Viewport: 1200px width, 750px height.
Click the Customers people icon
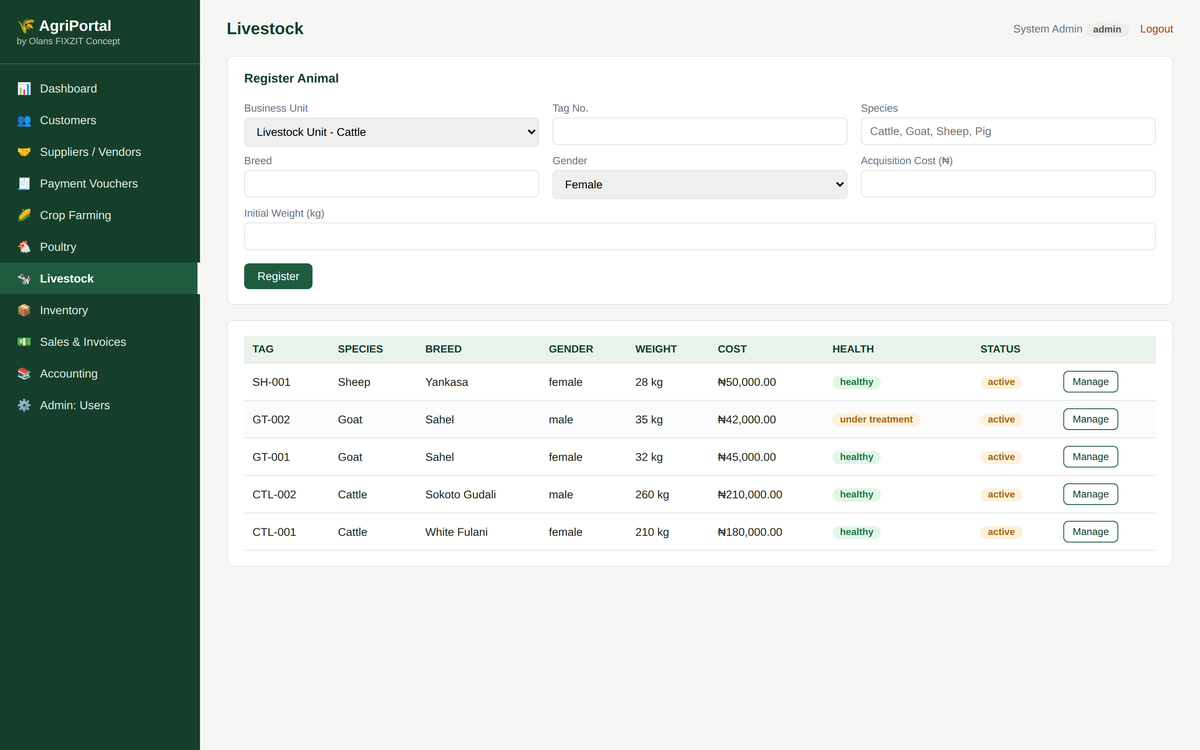24,120
